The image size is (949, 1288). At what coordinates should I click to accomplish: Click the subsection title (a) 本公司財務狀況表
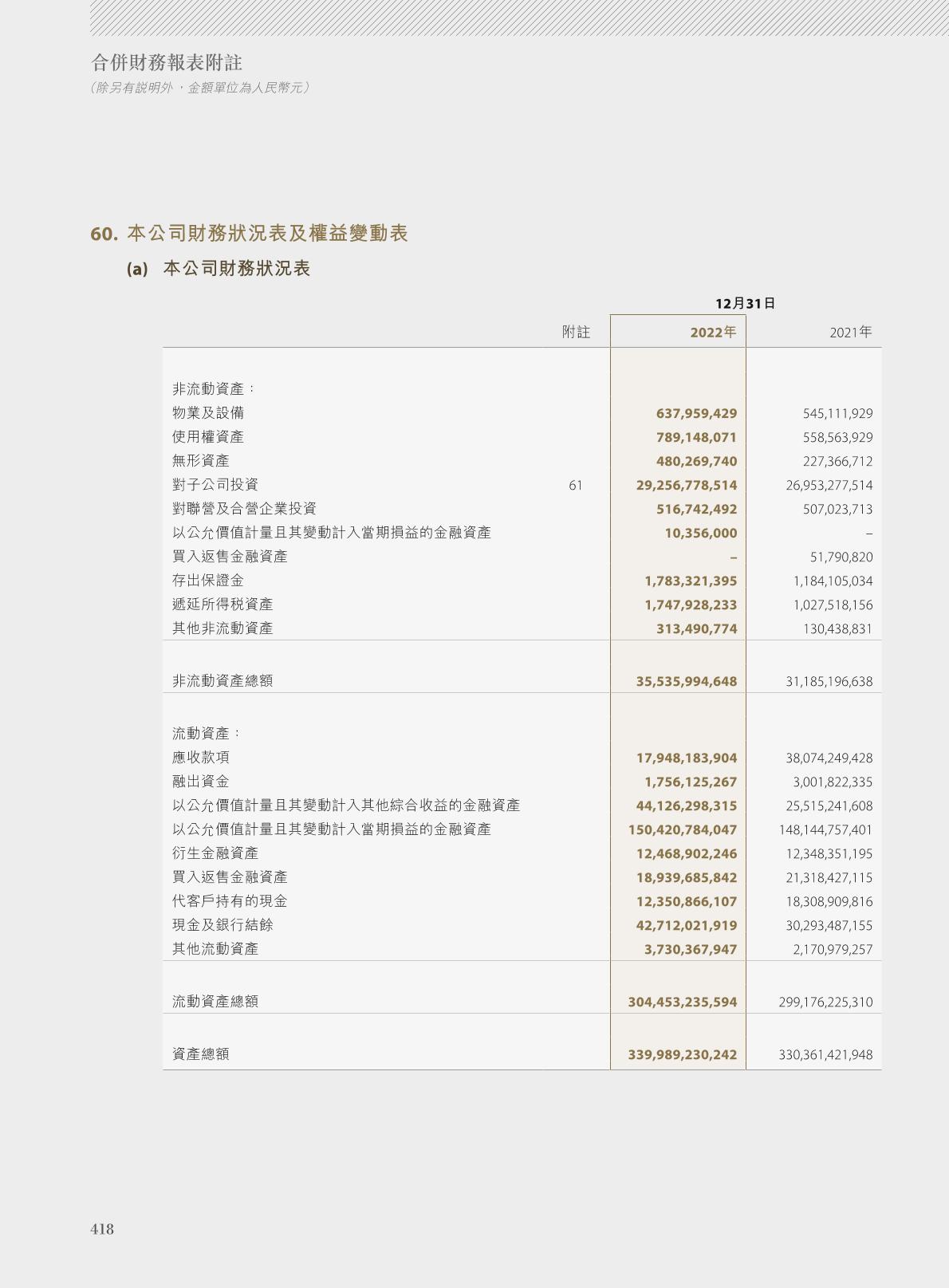click(218, 269)
